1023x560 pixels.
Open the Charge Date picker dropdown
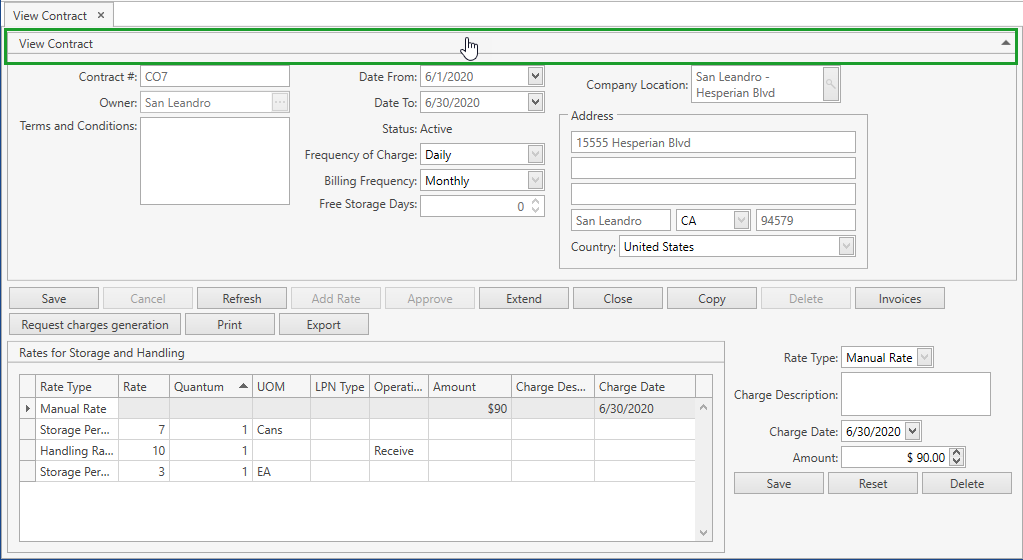tap(912, 431)
